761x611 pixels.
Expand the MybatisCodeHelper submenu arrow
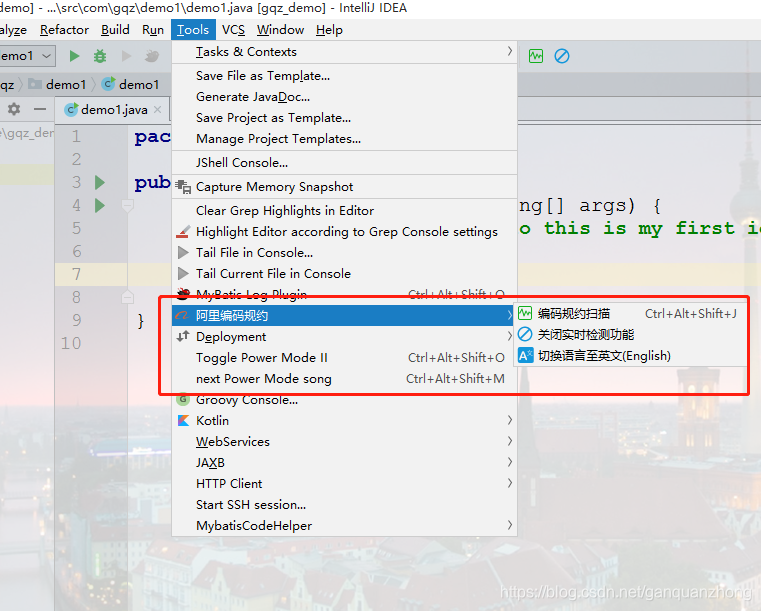[509, 525]
